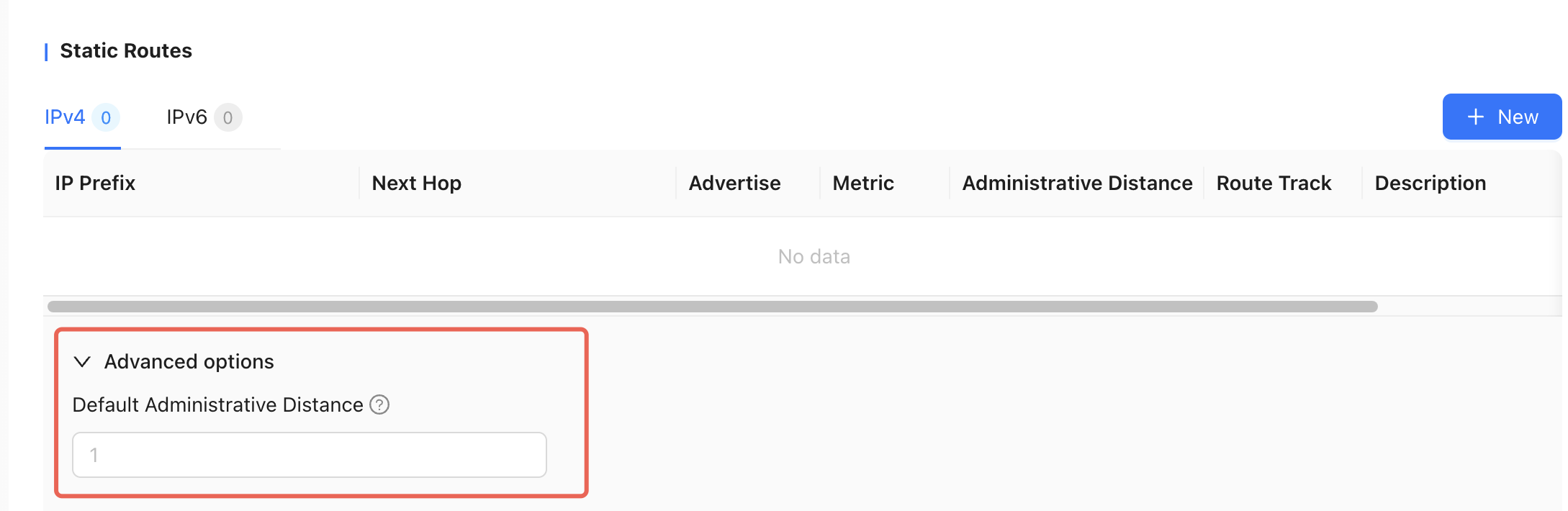Click the Metric column header
This screenshot has width=1568, height=511.
tap(863, 183)
